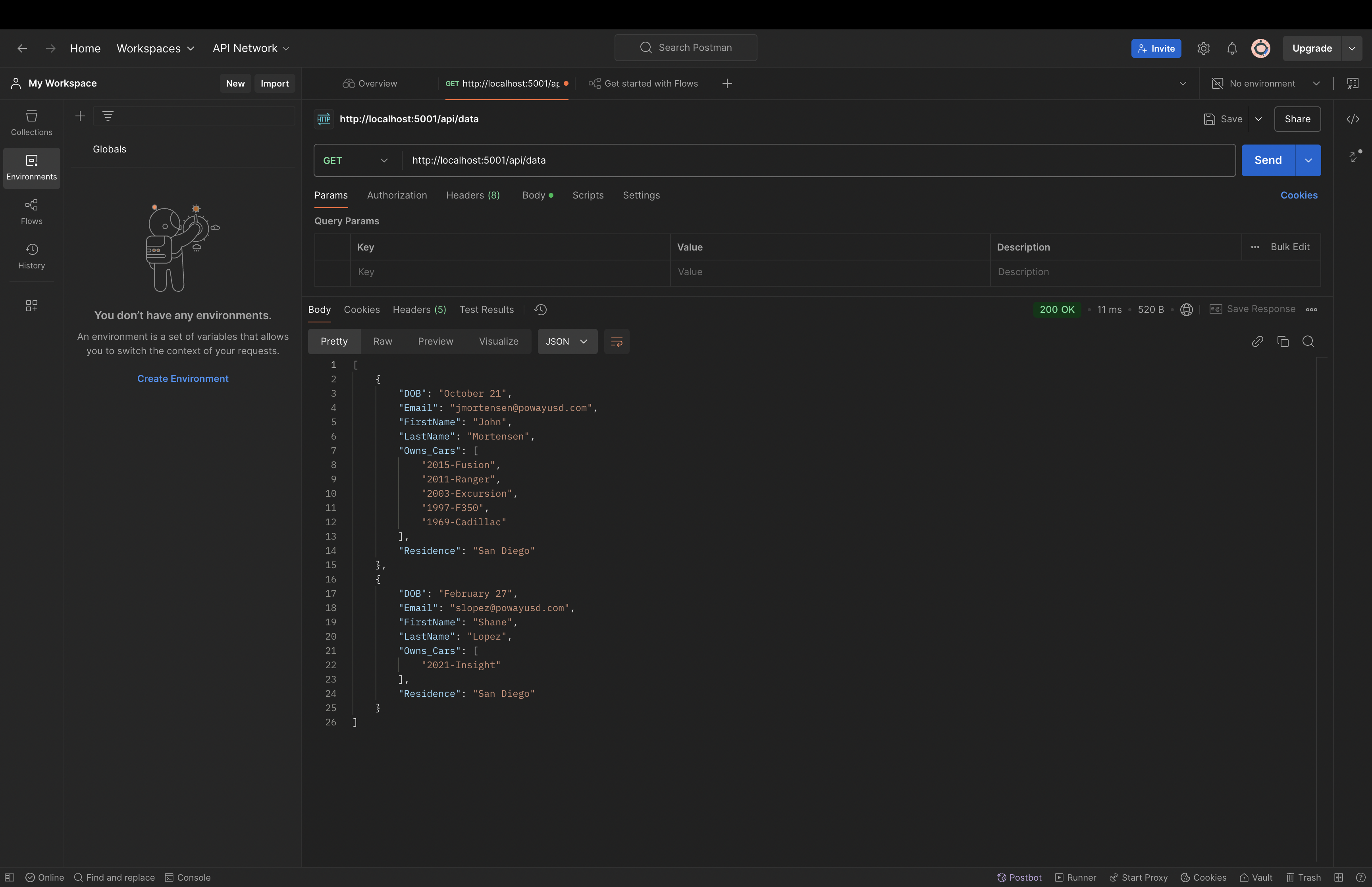The height and width of the screenshot is (887, 1372).
Task: Switch to the Authorization tab
Action: coord(397,195)
